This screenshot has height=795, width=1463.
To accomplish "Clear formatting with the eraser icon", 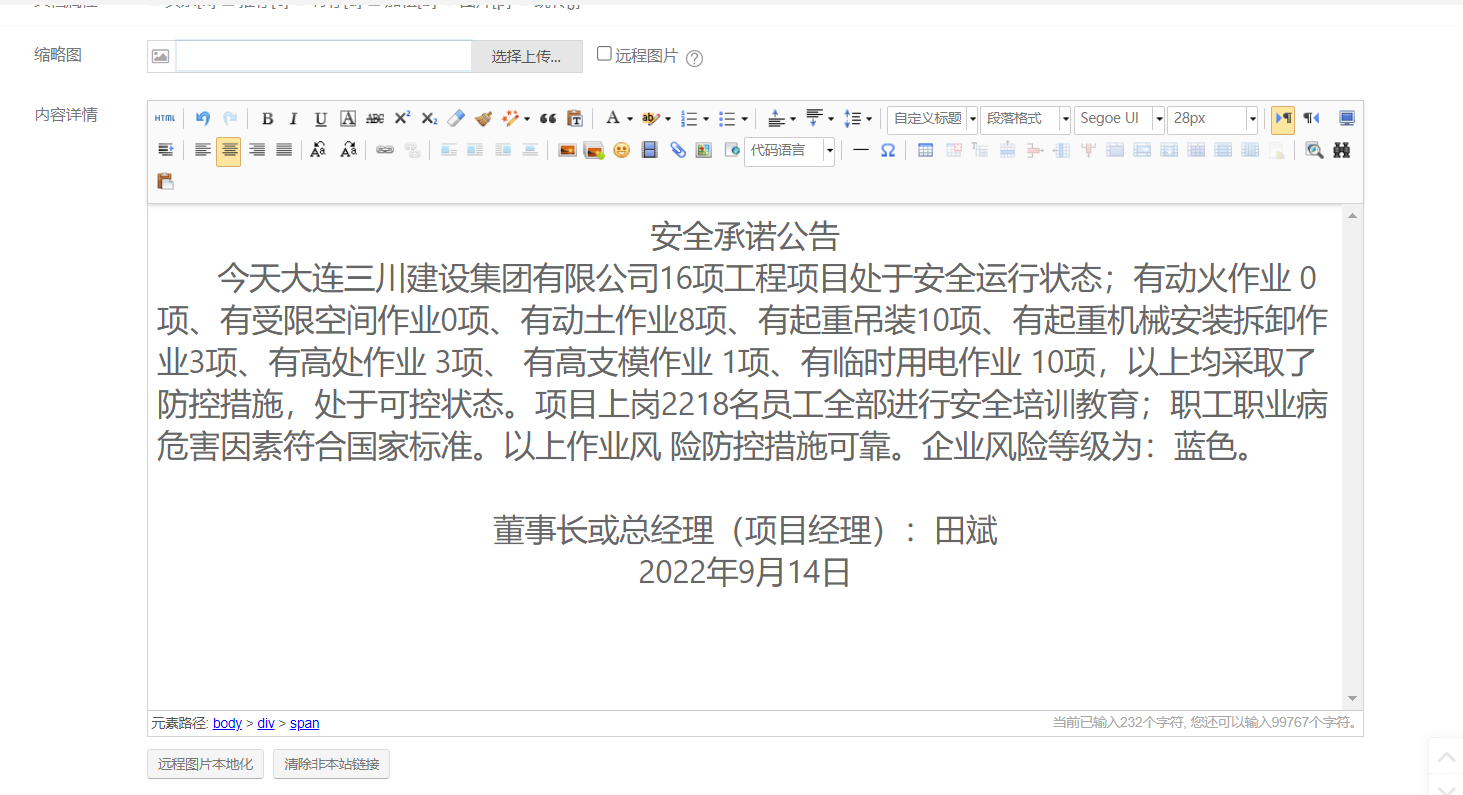I will 456,119.
